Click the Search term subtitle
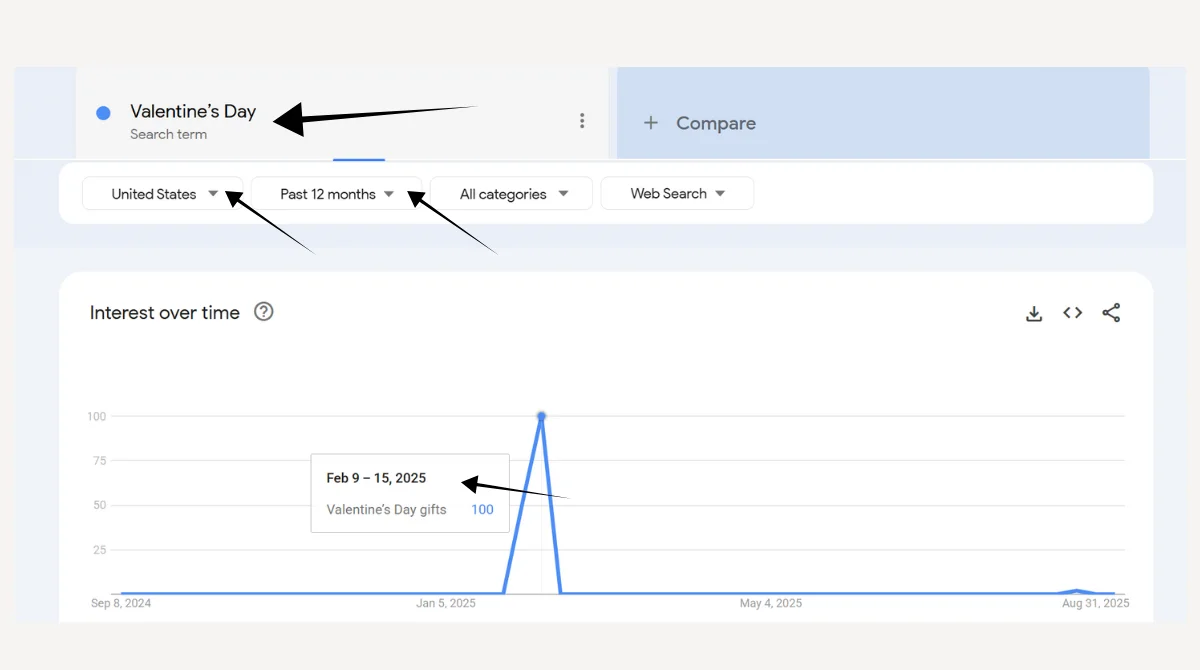The height and width of the screenshot is (670, 1200). (168, 135)
